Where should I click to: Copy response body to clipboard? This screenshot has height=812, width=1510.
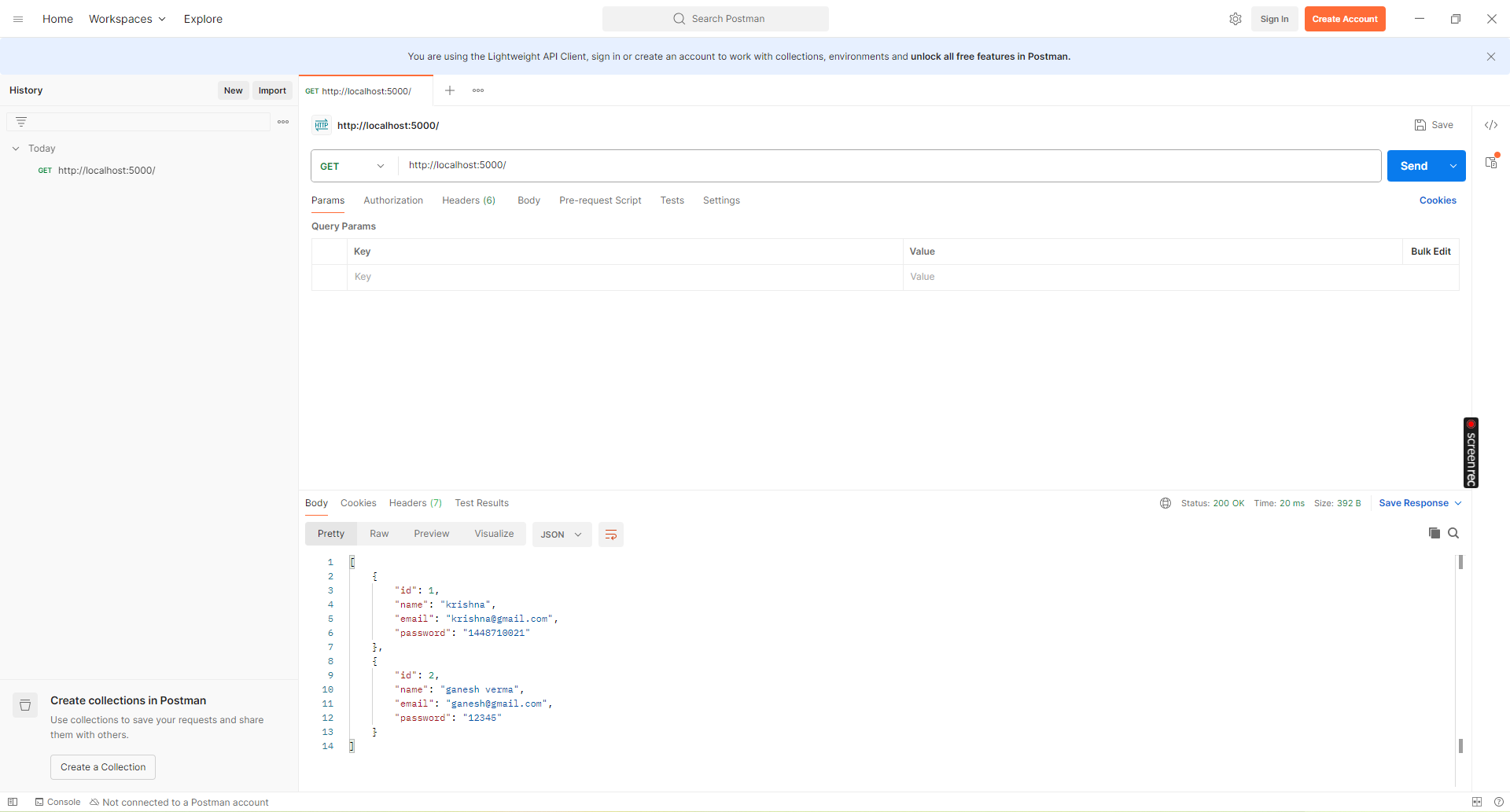[x=1434, y=533]
